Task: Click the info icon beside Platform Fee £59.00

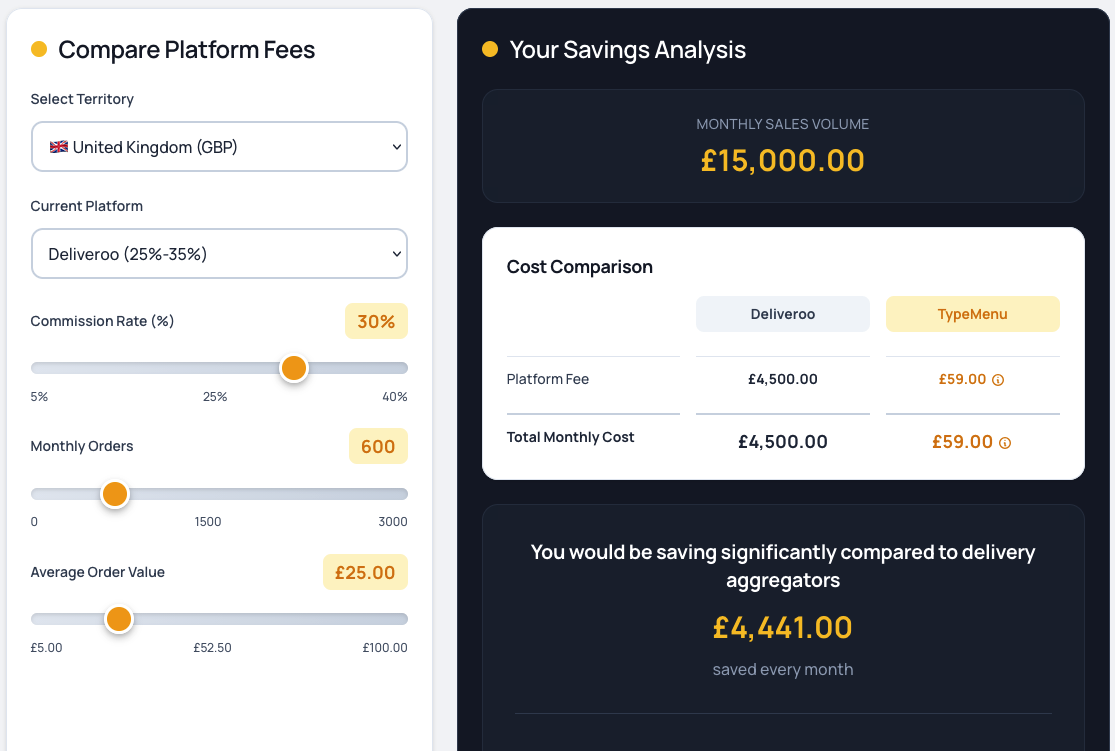Action: (x=1000, y=379)
